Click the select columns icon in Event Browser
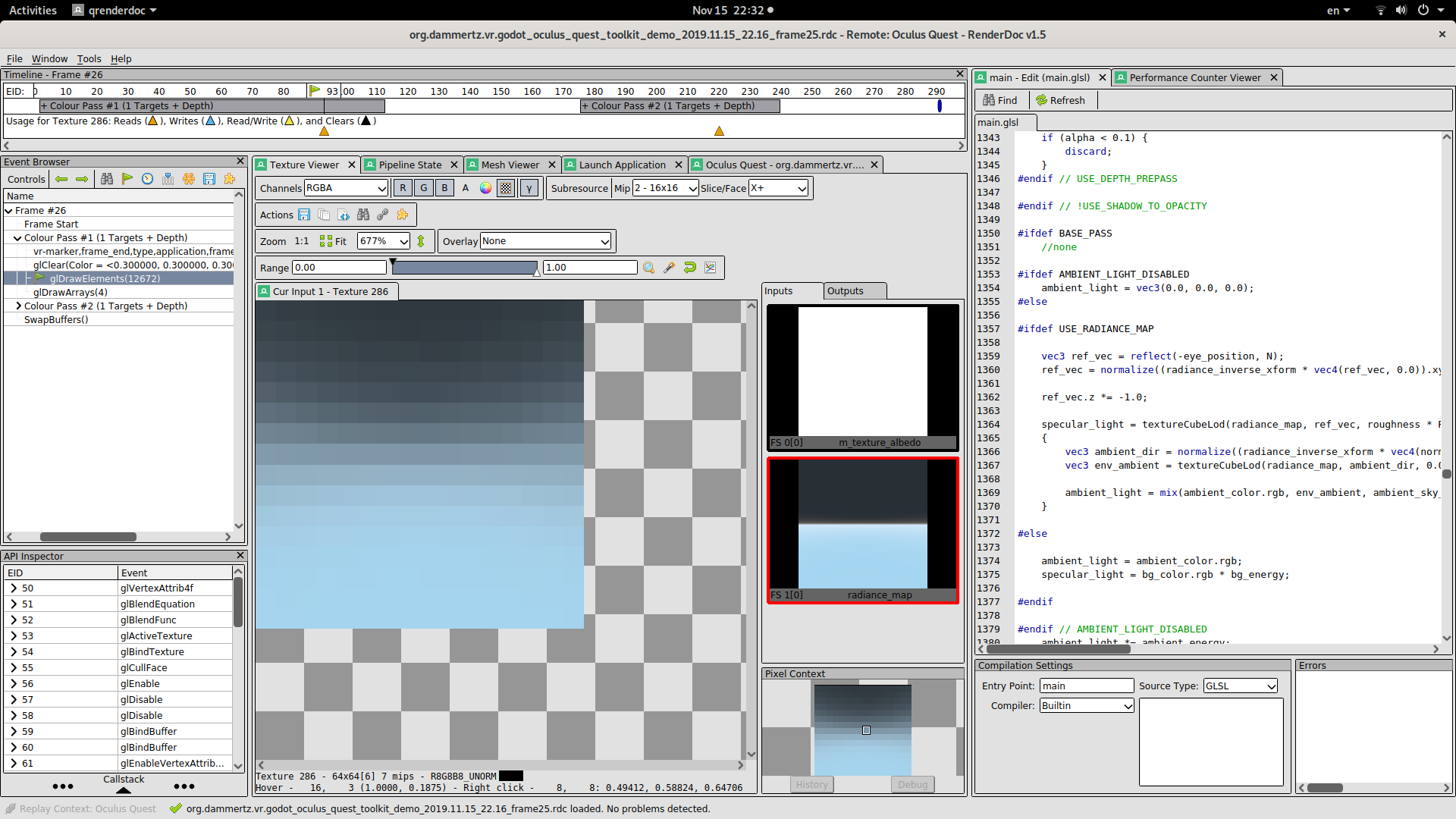Image resolution: width=1456 pixels, height=819 pixels. pyautogui.click(x=168, y=179)
